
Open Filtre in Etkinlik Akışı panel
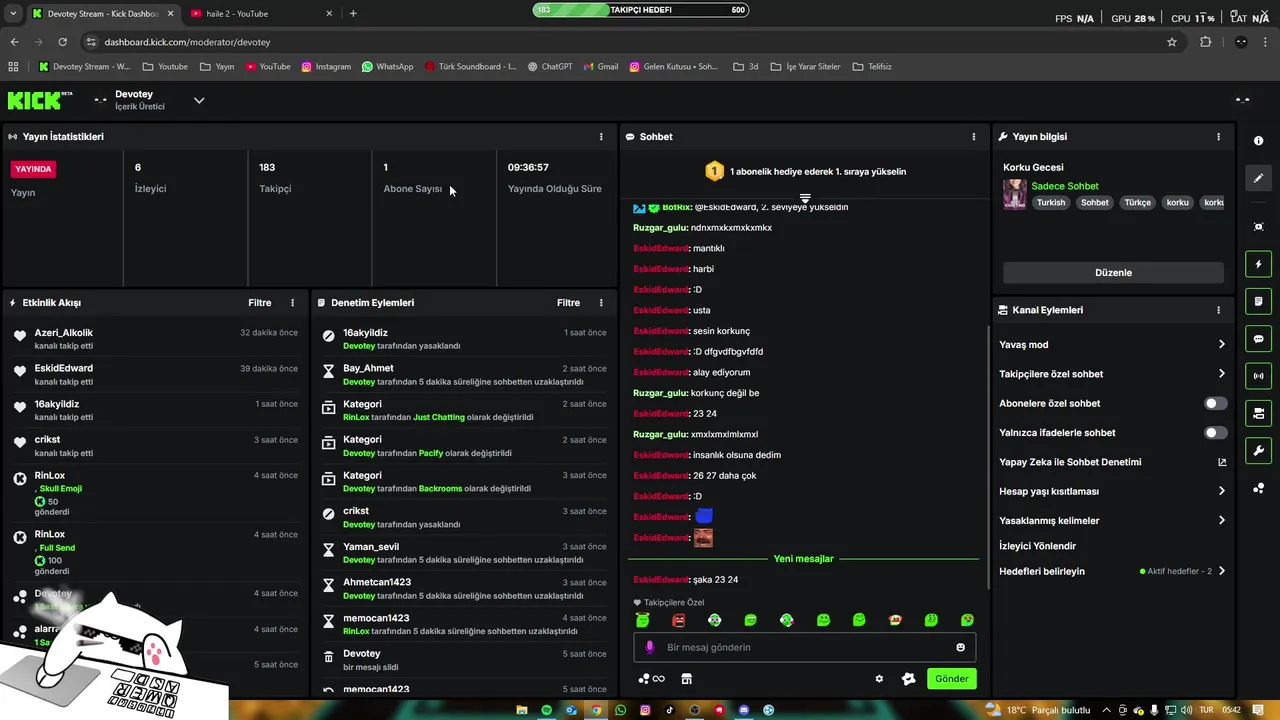tap(260, 302)
